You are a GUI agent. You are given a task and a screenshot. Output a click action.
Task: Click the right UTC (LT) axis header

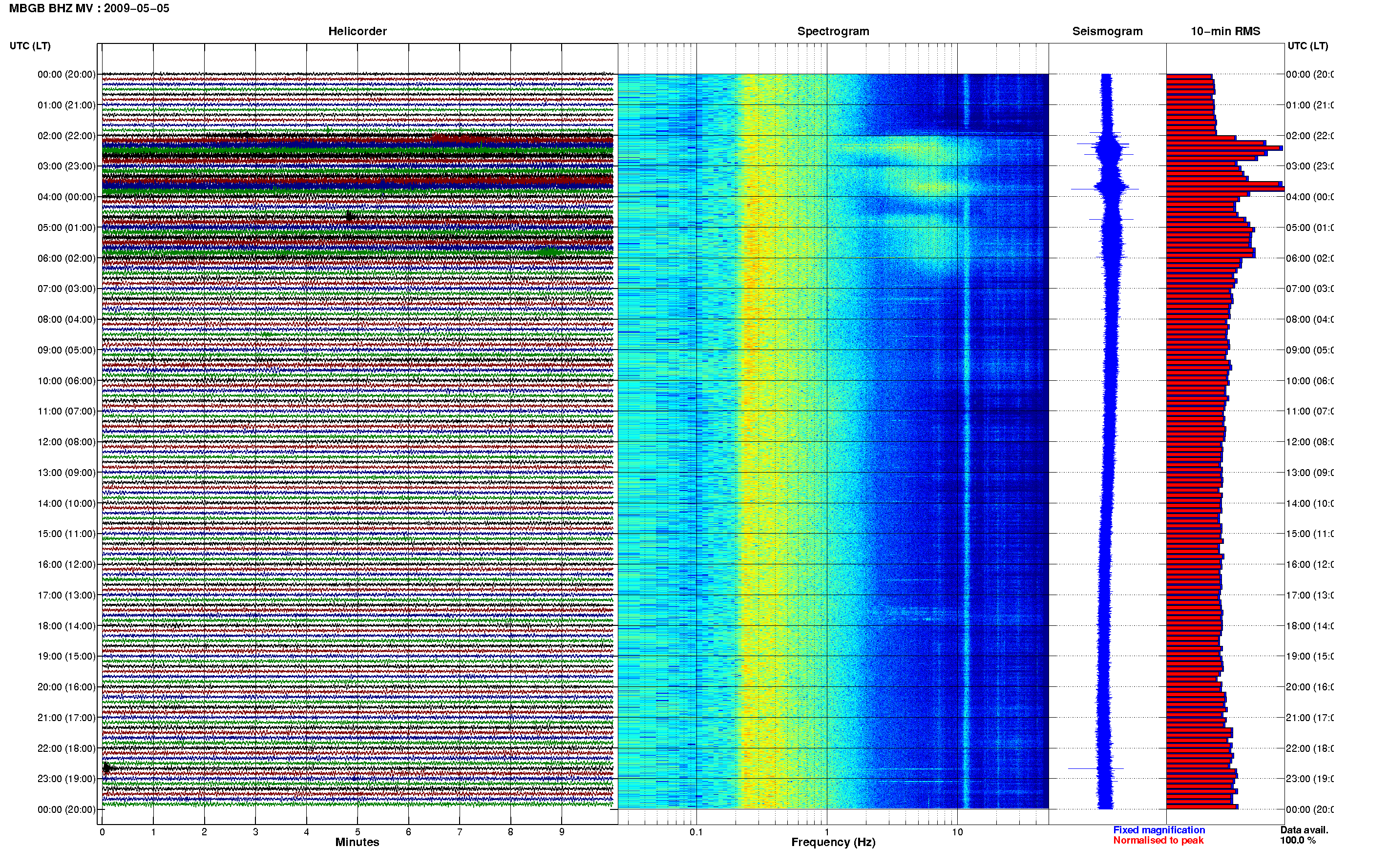1307,46
